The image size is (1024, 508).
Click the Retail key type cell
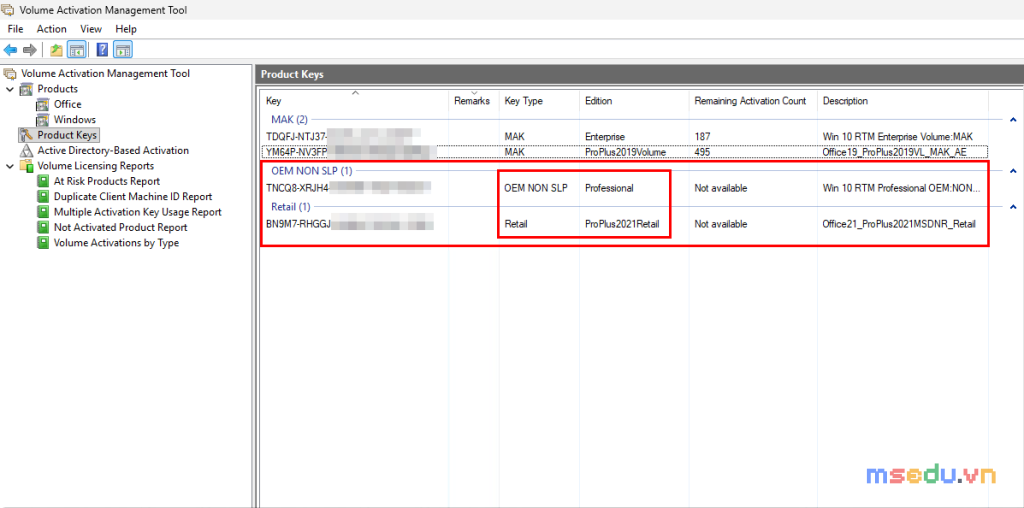pyautogui.click(x=515, y=224)
